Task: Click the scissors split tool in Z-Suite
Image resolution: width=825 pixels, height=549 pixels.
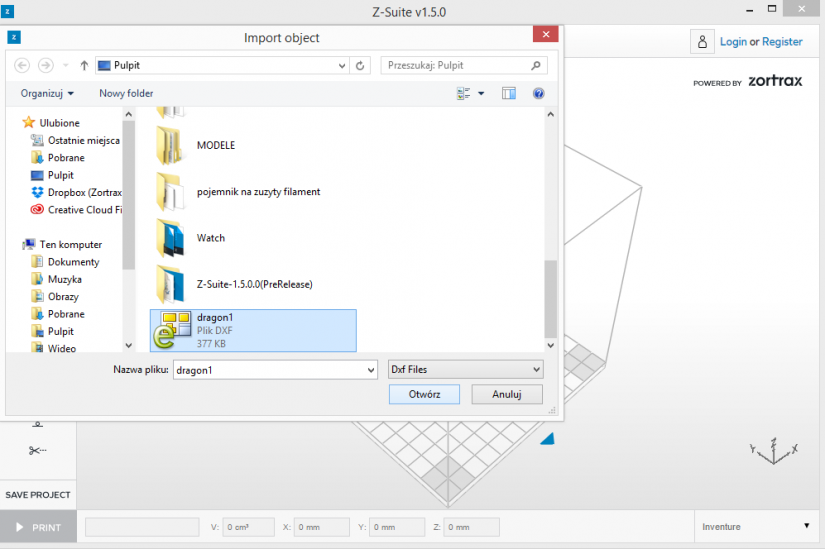Action: (x=37, y=450)
